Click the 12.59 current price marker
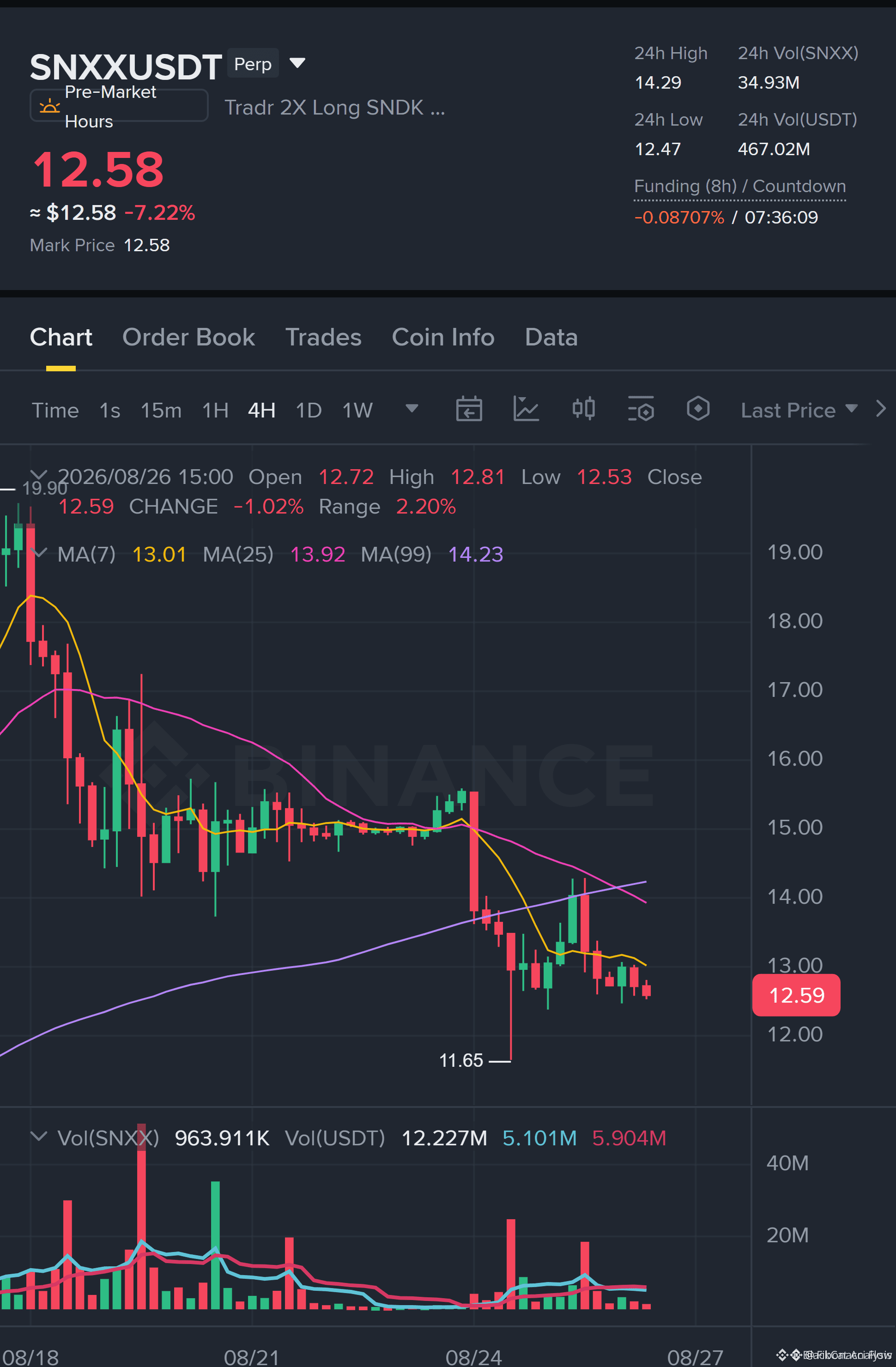Screen dimensions: 896x1367 point(796,995)
